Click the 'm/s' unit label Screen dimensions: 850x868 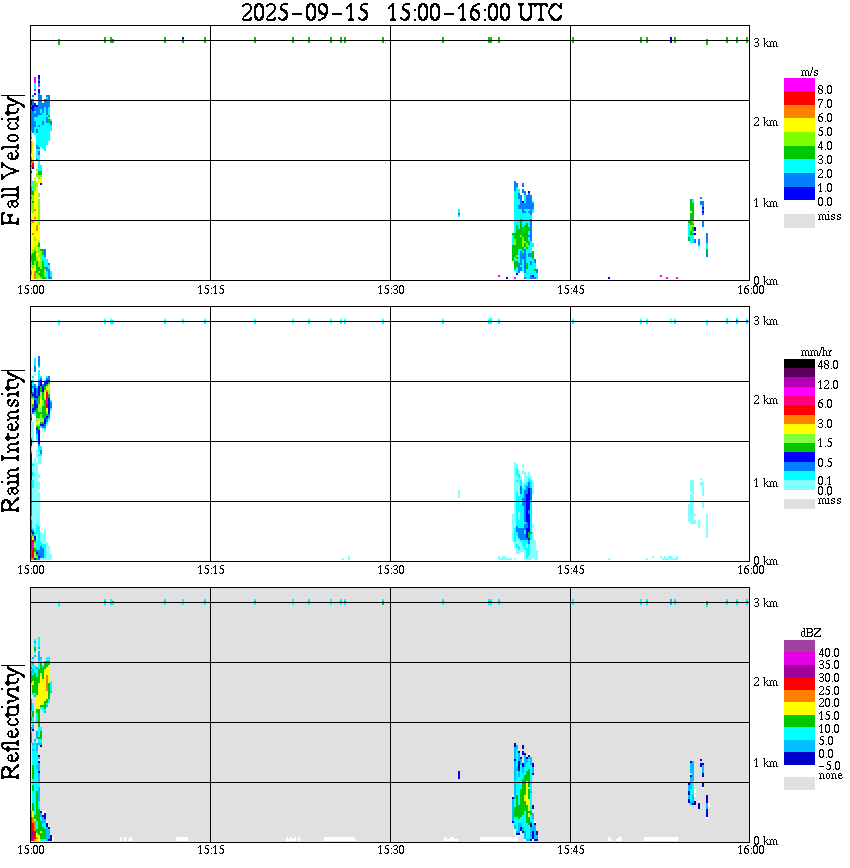[x=810, y=73]
